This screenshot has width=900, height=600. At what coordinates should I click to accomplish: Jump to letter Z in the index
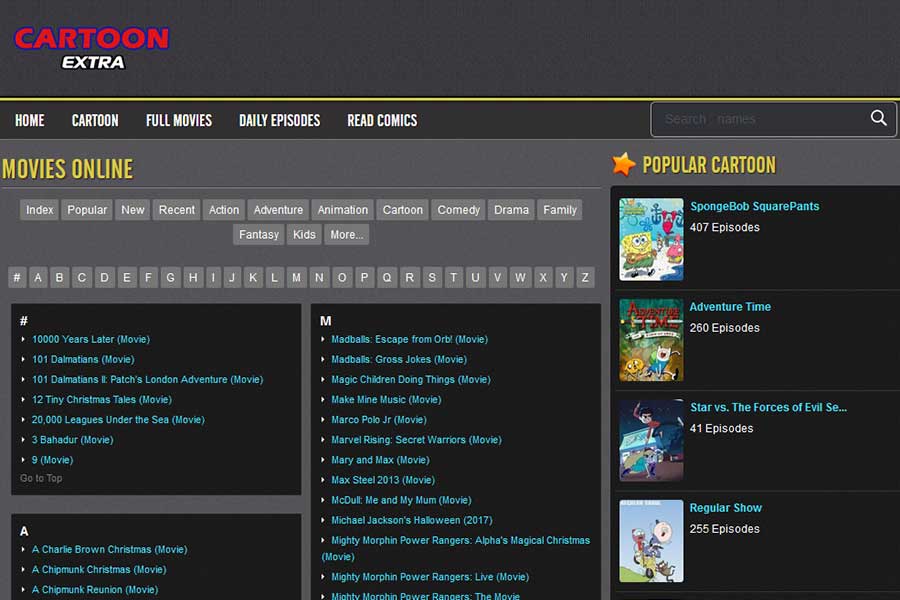click(x=585, y=278)
